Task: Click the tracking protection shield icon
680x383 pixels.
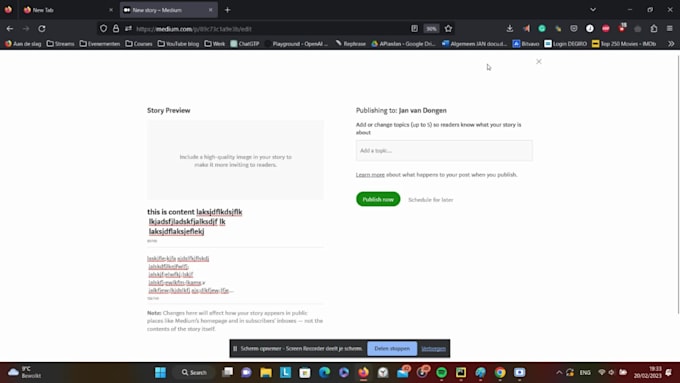Action: click(103, 29)
